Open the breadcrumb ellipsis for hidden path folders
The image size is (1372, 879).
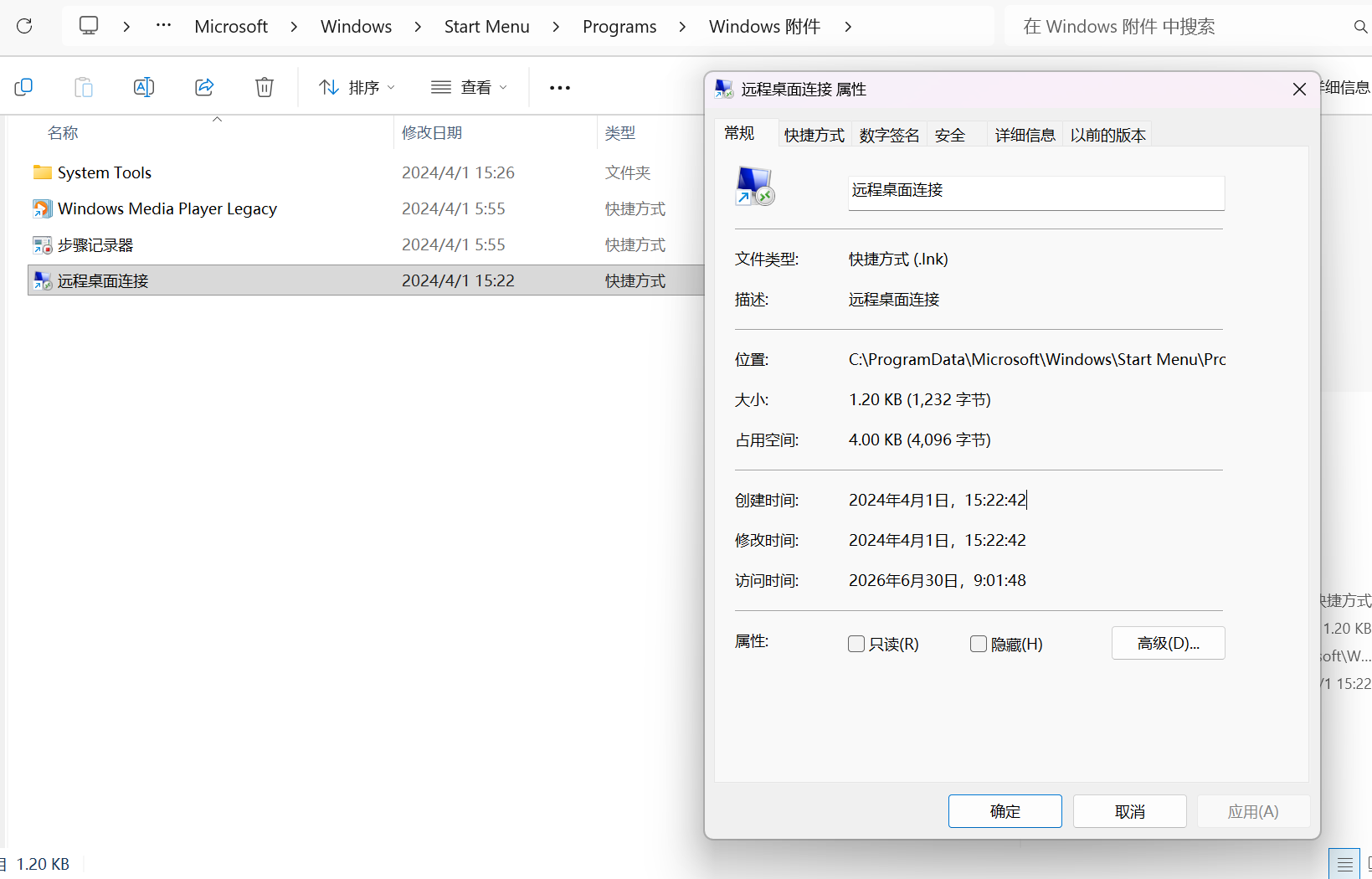(x=163, y=26)
